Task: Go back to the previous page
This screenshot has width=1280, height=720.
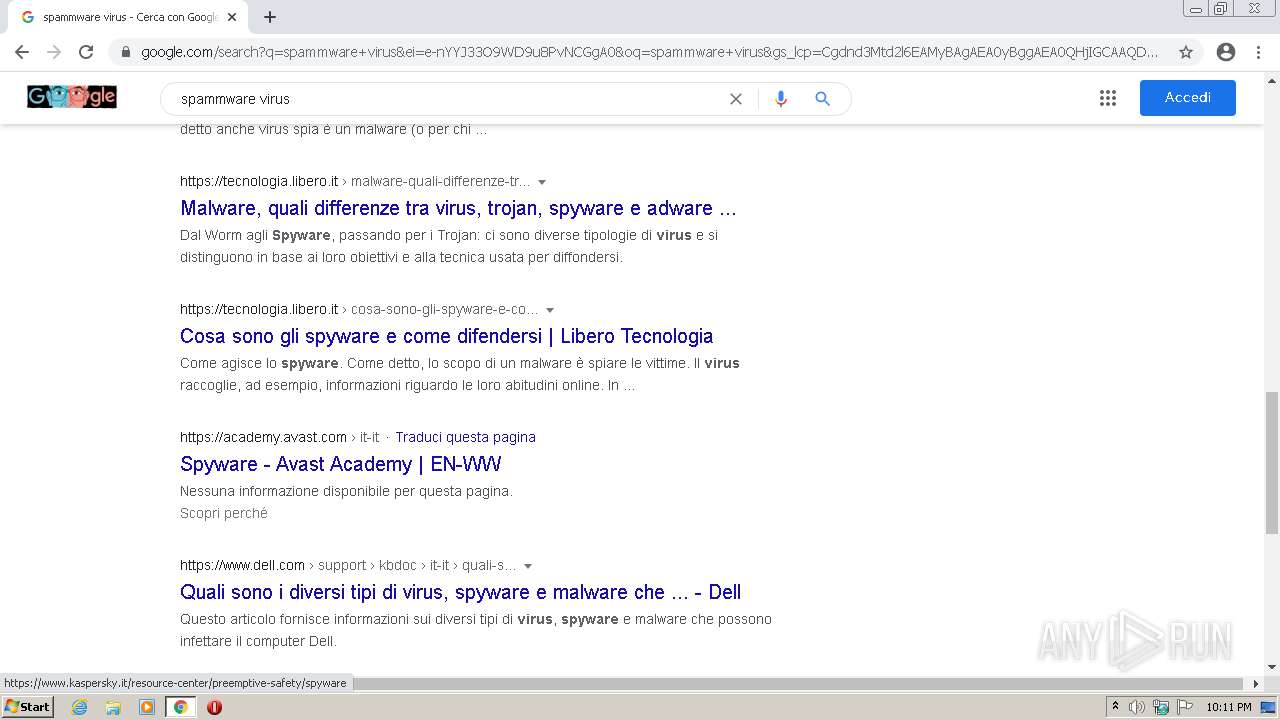Action: click(22, 52)
